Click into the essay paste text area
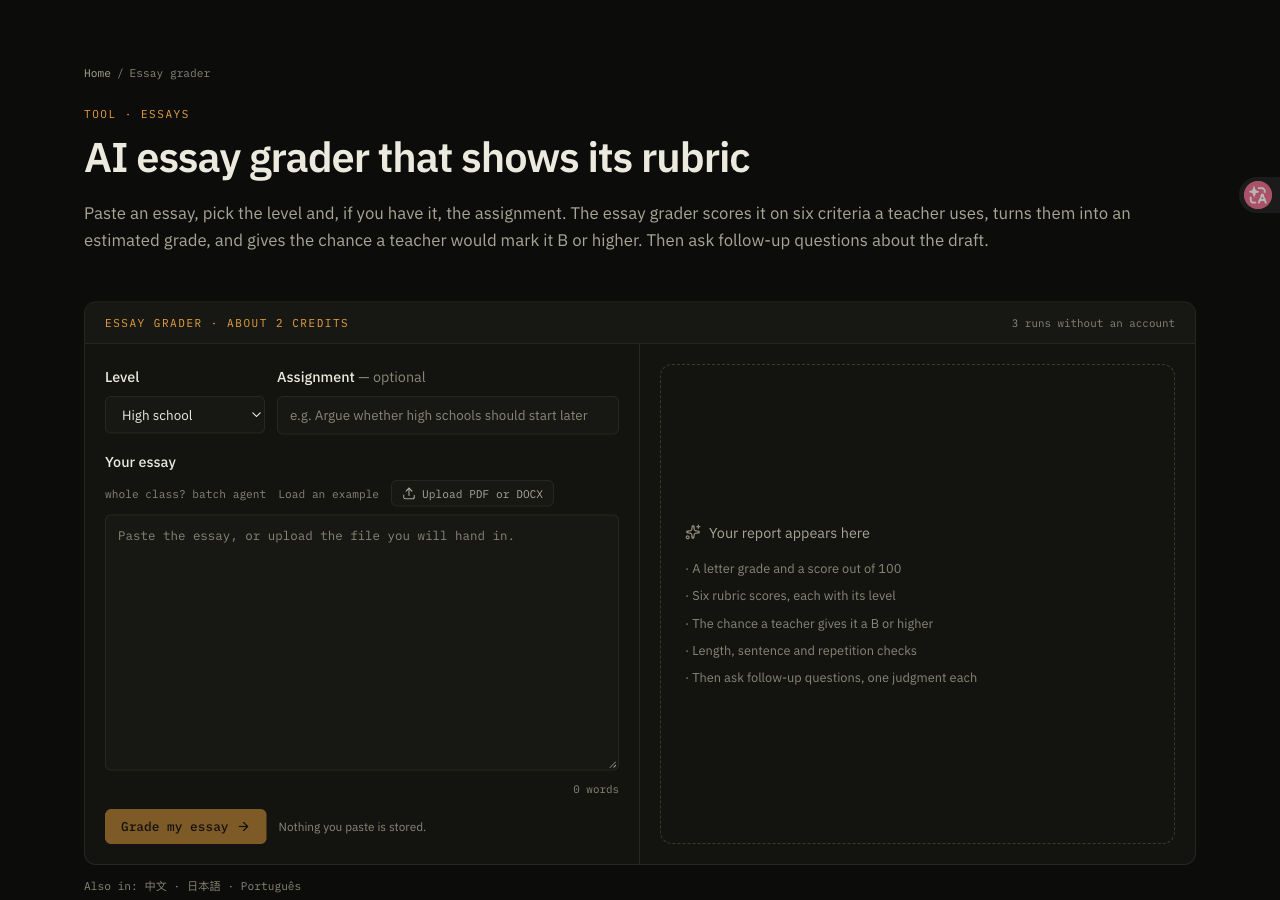This screenshot has width=1280, height=900. tap(362, 642)
